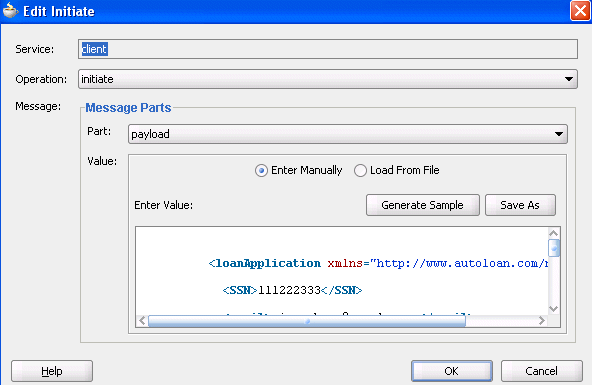592x385 pixels.
Task: Open the Operation dropdown showing initiate
Action: coord(328,79)
